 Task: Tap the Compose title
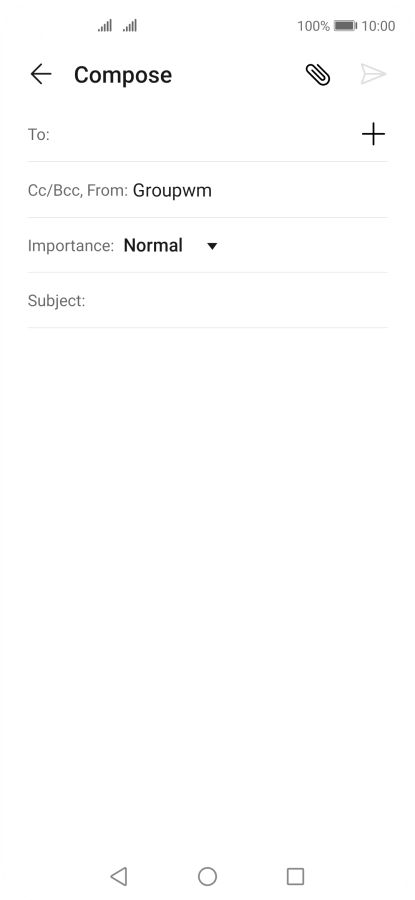(x=123, y=75)
